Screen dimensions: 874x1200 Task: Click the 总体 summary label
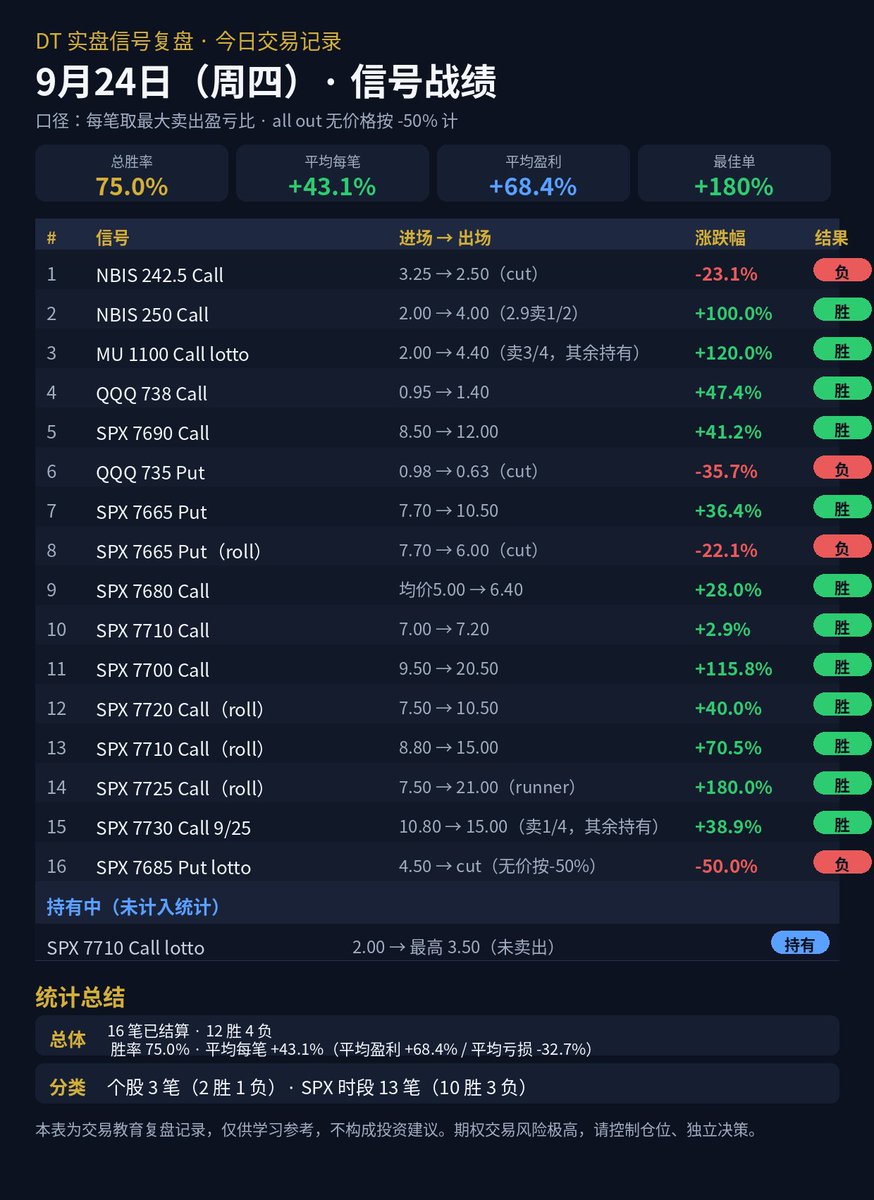[67, 1039]
